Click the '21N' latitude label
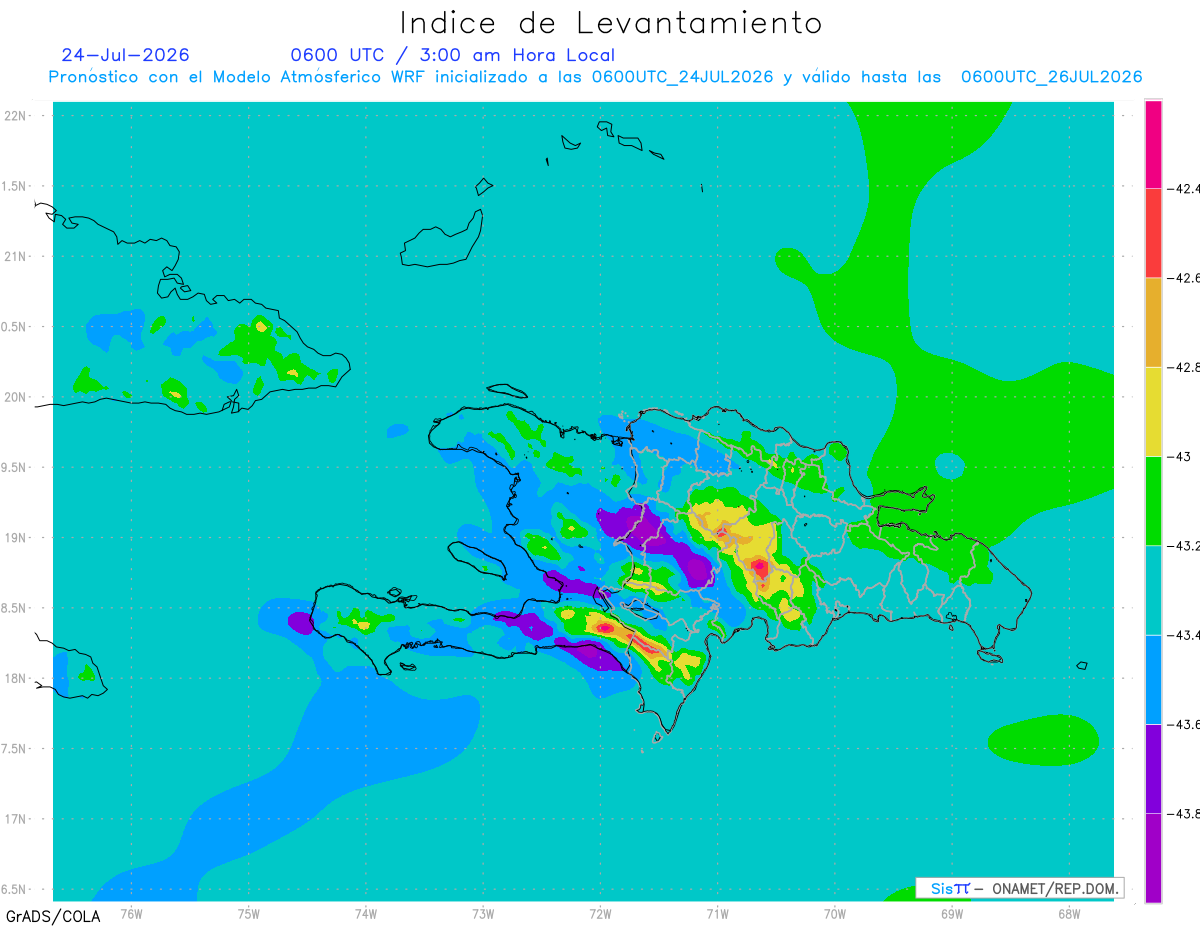 [x=16, y=256]
